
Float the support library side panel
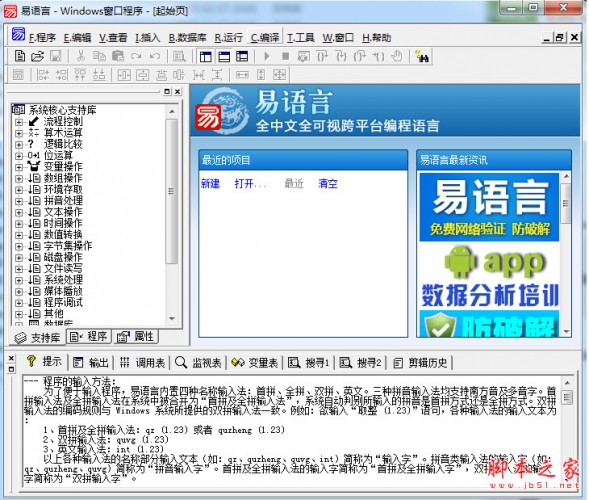tap(168, 91)
